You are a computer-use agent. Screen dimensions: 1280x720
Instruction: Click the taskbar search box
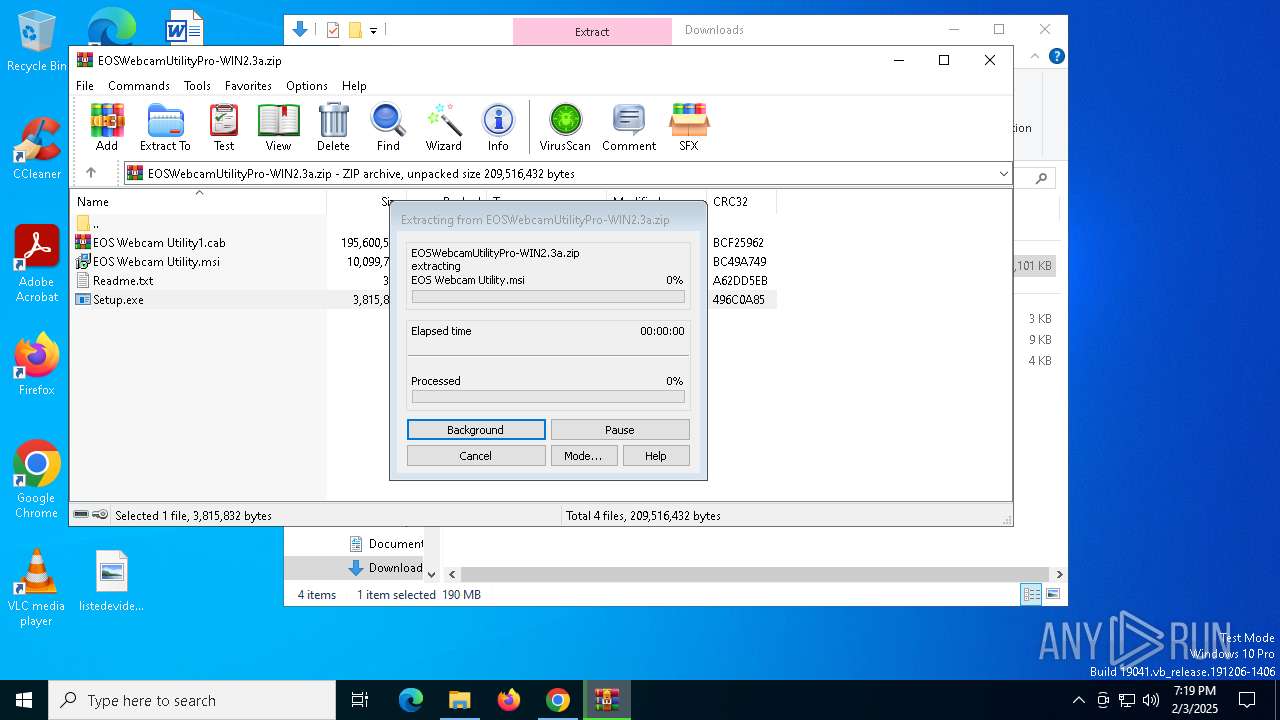[x=192, y=700]
